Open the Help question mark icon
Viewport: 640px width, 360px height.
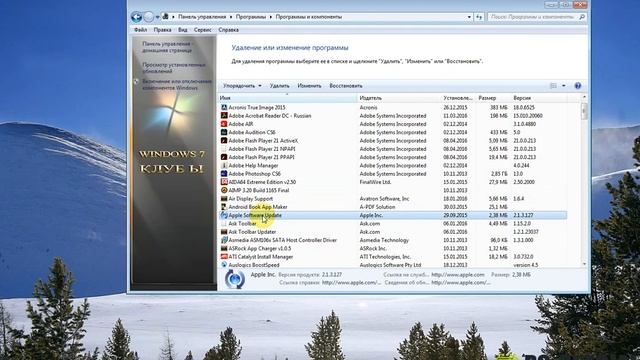coord(578,86)
